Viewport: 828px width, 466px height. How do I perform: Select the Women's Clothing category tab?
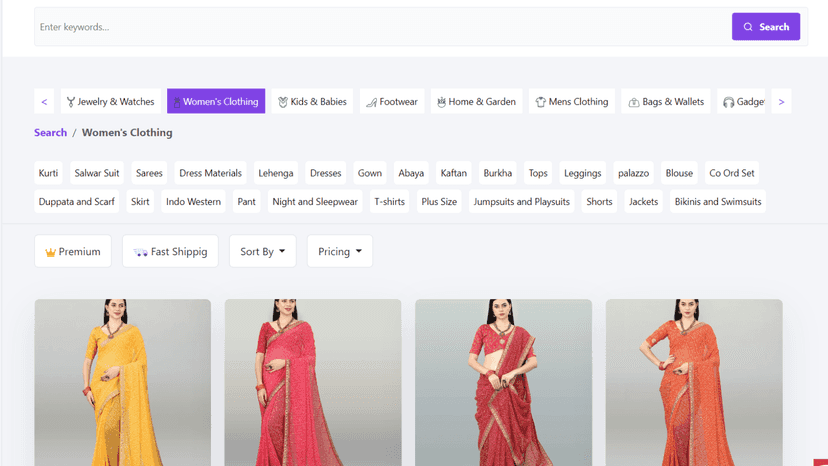pyautogui.click(x=216, y=101)
